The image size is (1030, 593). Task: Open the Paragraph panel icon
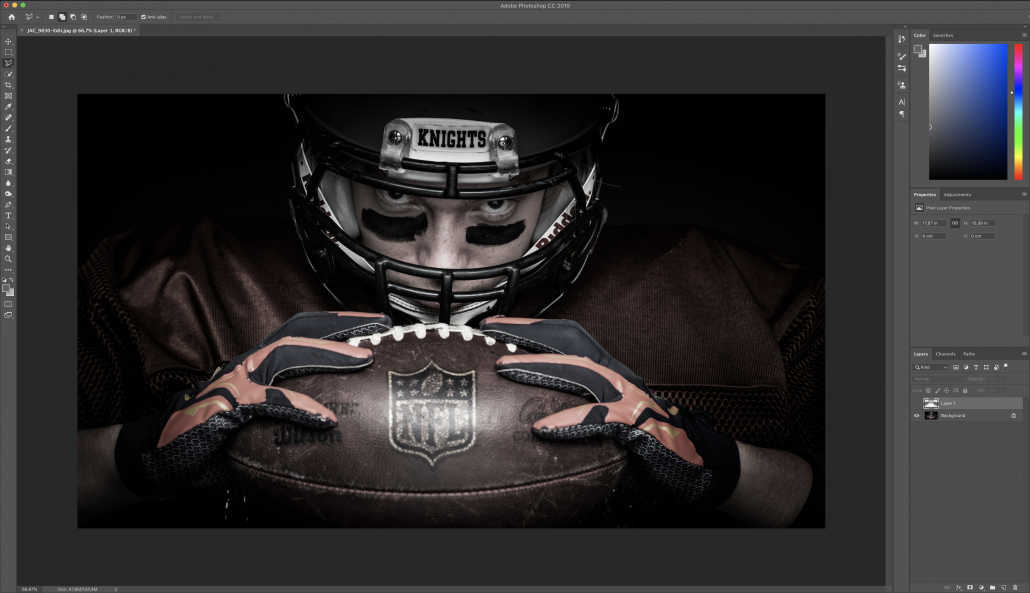(902, 114)
